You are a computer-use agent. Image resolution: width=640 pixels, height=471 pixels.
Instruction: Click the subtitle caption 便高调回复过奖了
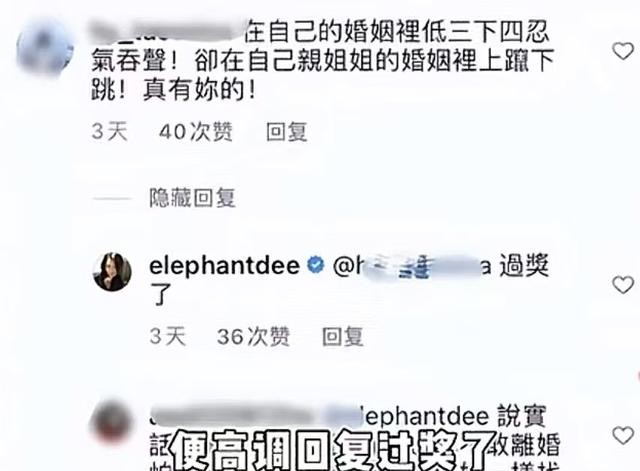[333, 451]
